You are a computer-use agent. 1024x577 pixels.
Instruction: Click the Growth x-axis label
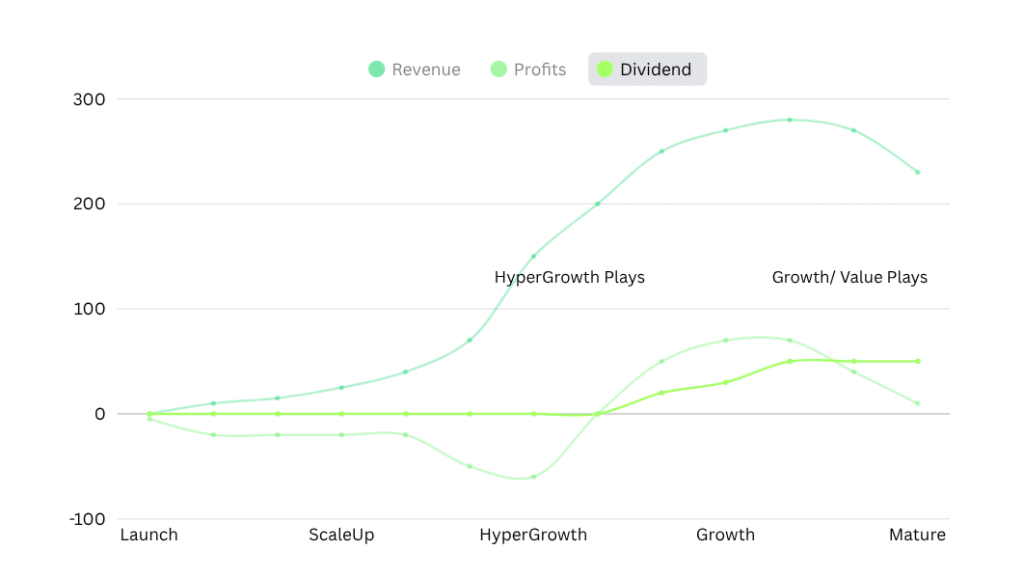(x=725, y=535)
